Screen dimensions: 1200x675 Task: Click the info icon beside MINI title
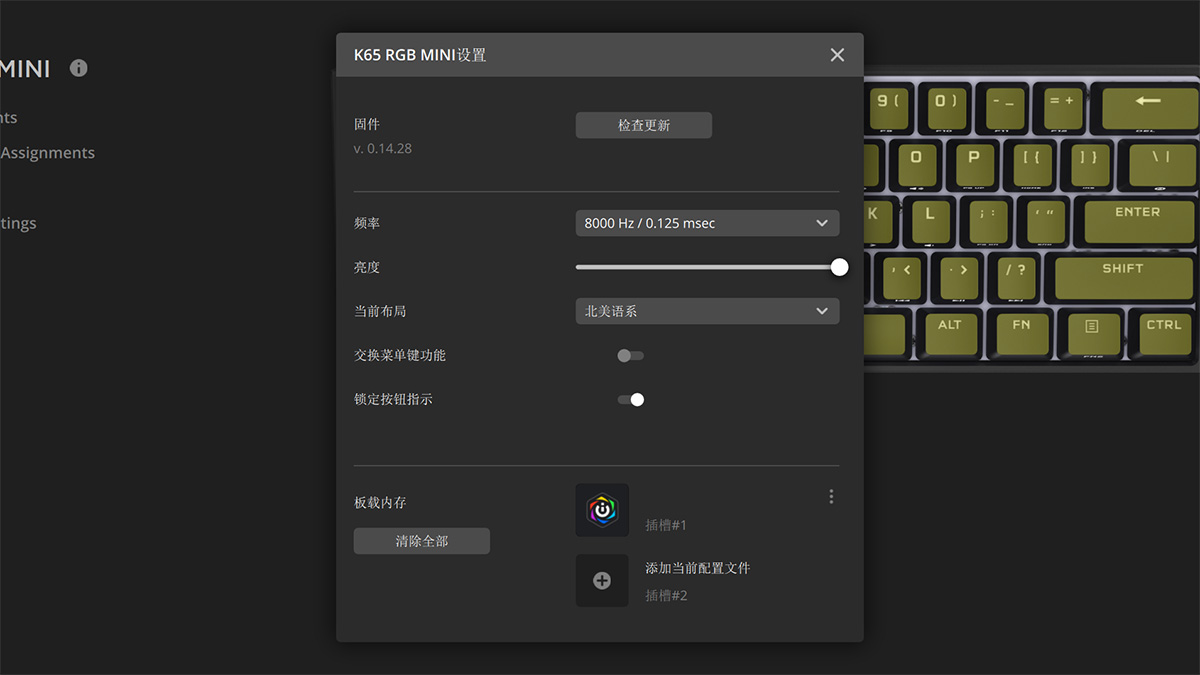tap(79, 68)
